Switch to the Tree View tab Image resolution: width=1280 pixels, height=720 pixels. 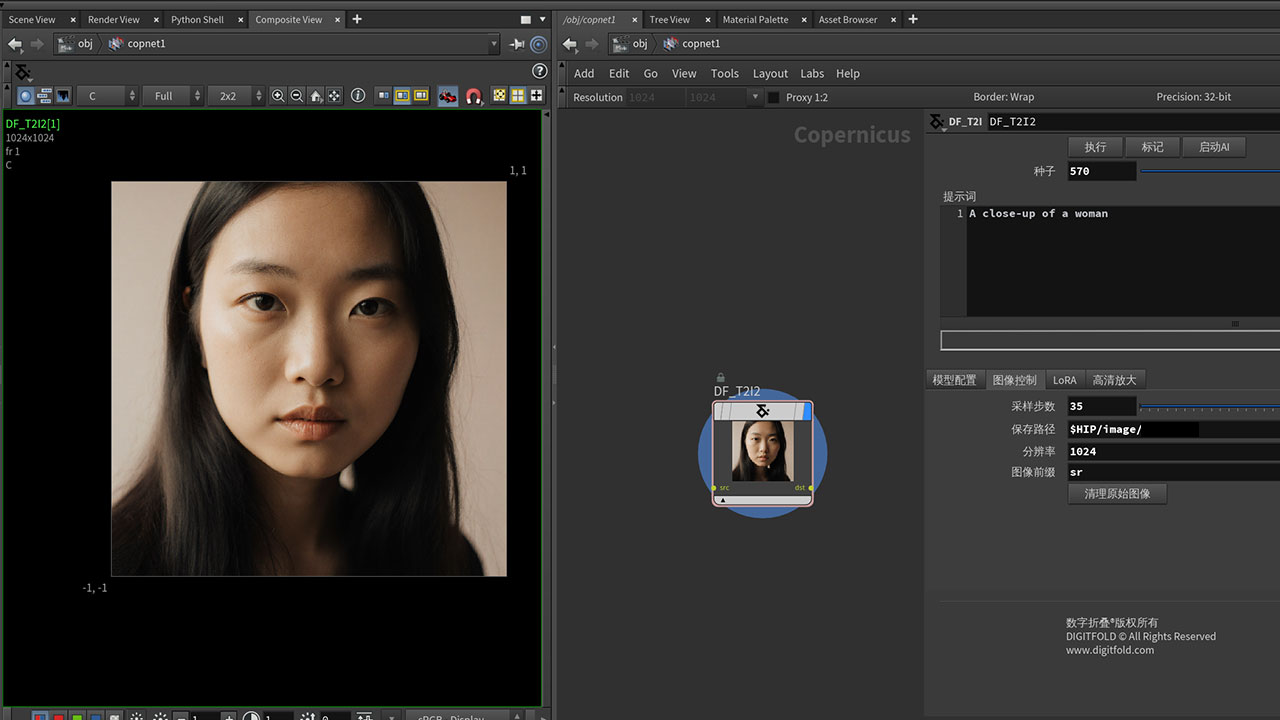[670, 20]
